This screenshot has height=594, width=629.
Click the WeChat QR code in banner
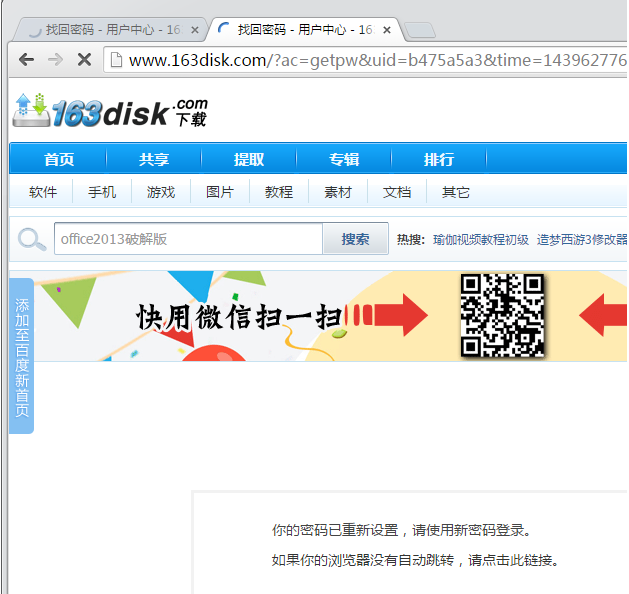[502, 315]
